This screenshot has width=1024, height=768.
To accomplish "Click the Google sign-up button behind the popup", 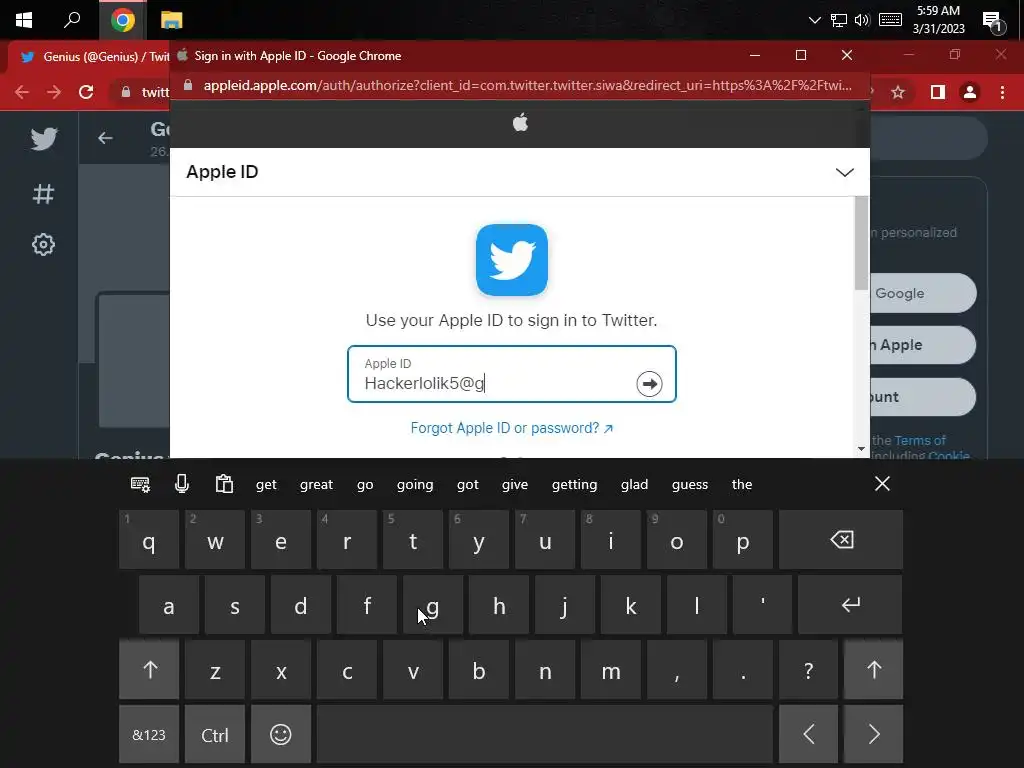I will click(x=922, y=293).
